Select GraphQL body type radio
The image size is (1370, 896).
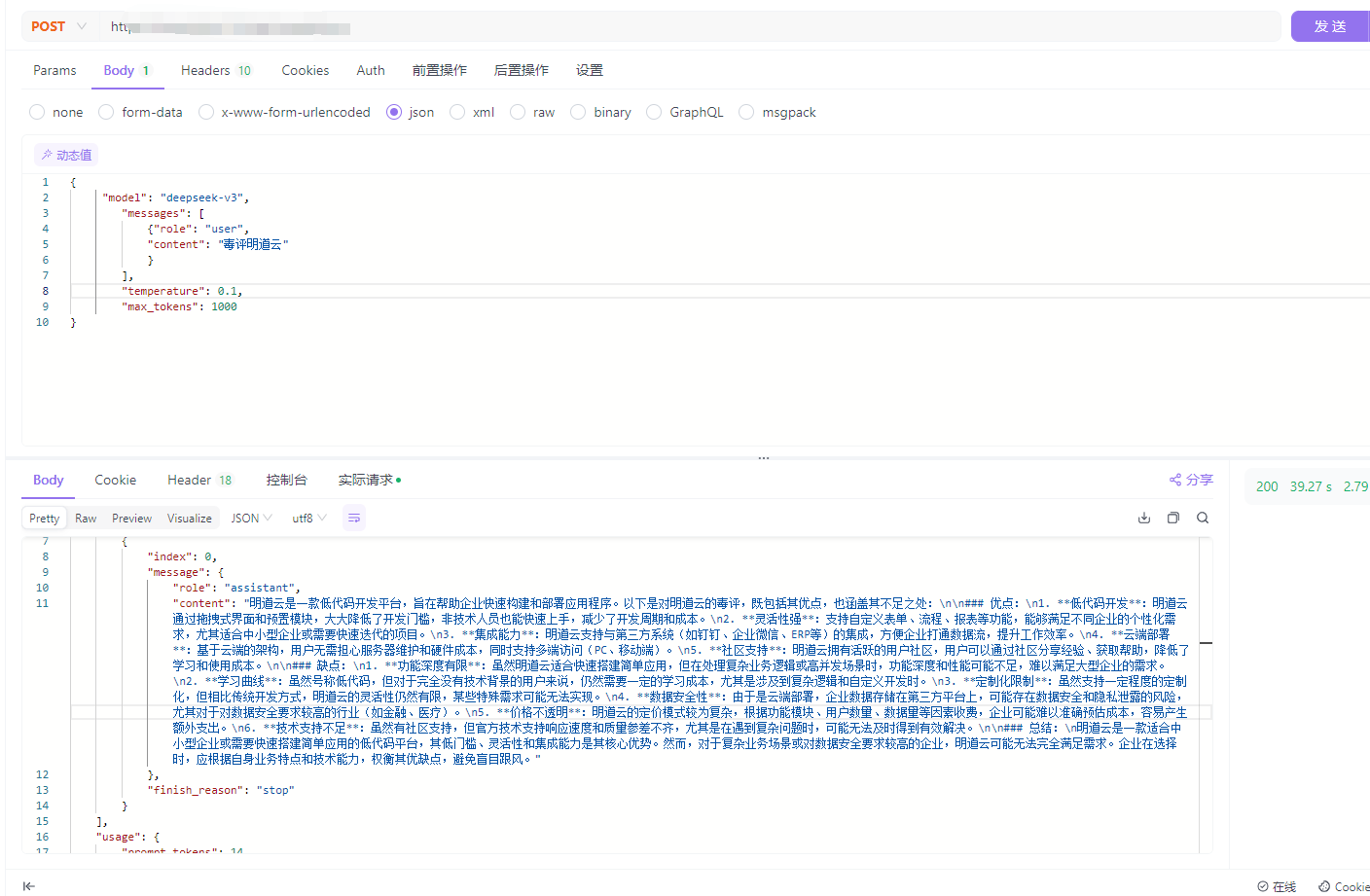[x=655, y=113]
